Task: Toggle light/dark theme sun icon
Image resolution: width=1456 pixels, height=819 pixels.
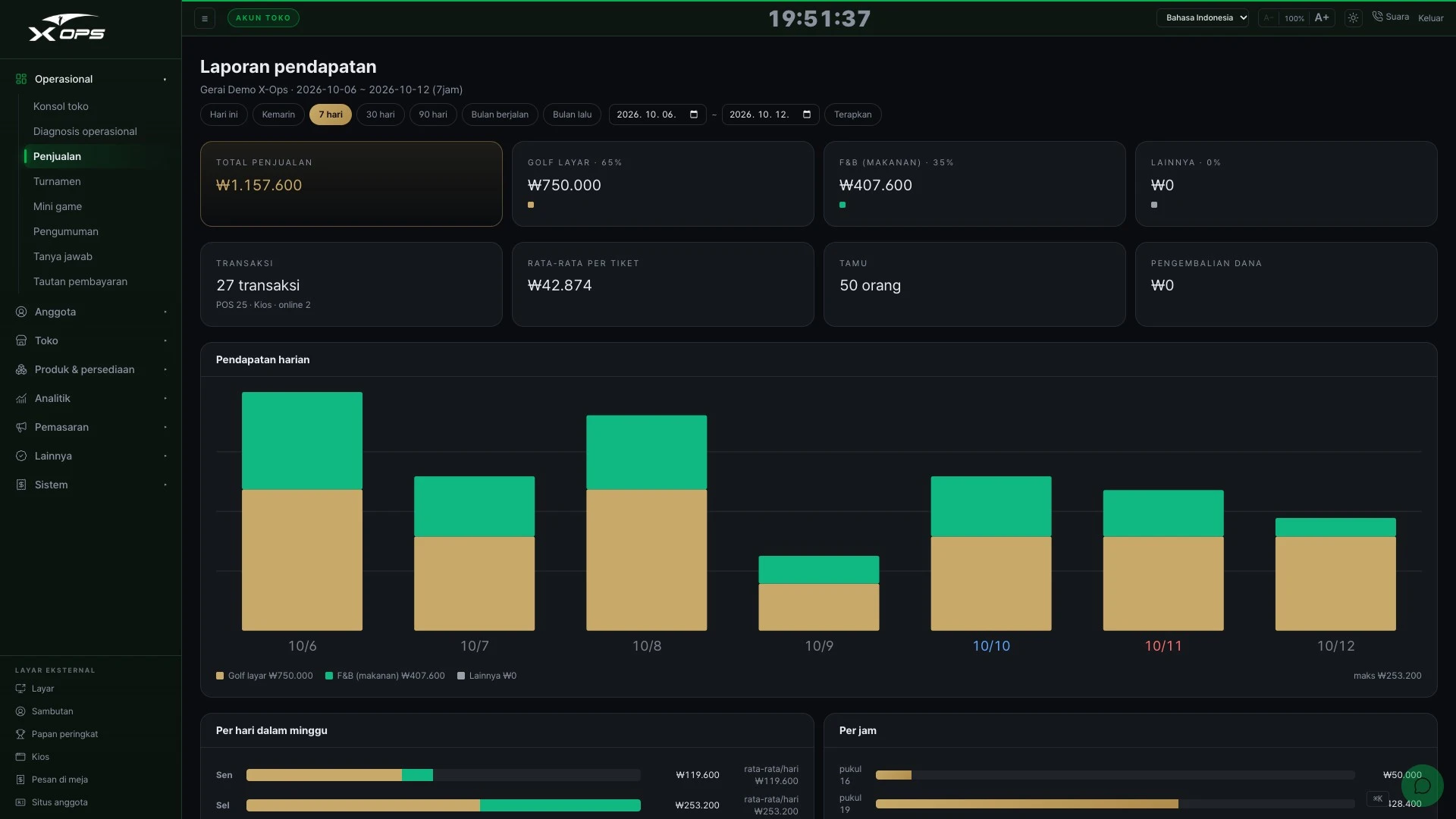Action: coord(1353,17)
